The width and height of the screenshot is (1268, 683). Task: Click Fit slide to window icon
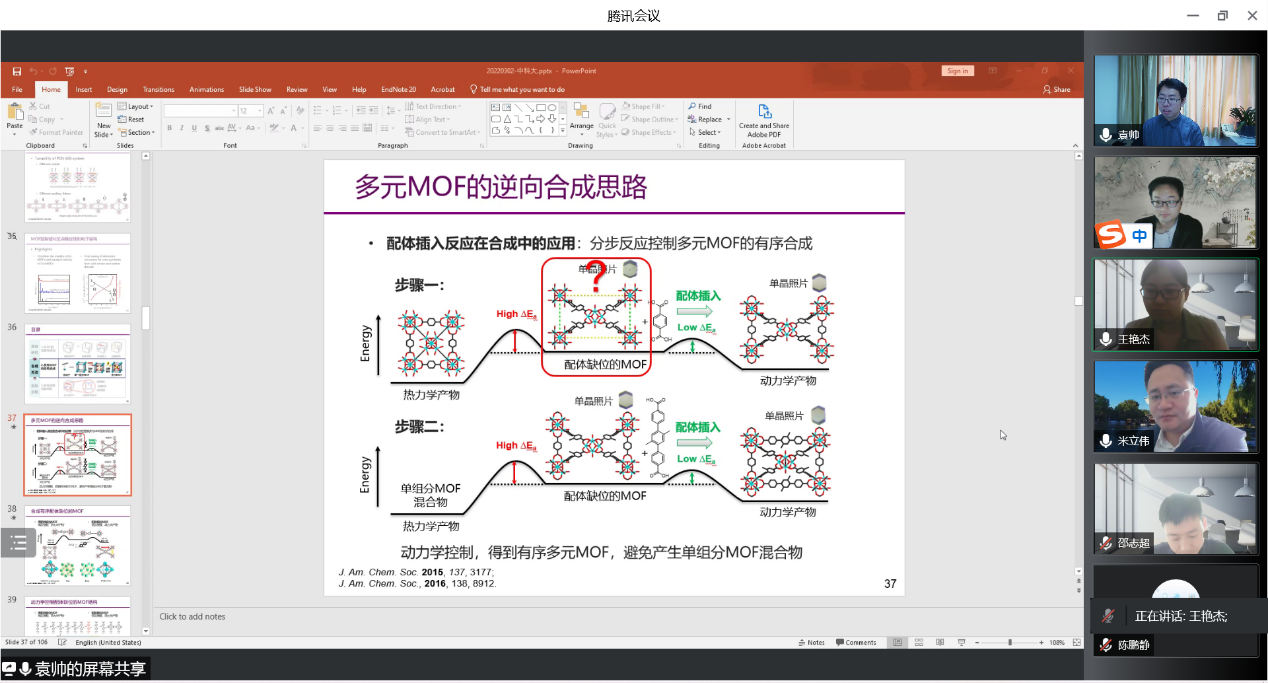pyautogui.click(x=1074, y=642)
